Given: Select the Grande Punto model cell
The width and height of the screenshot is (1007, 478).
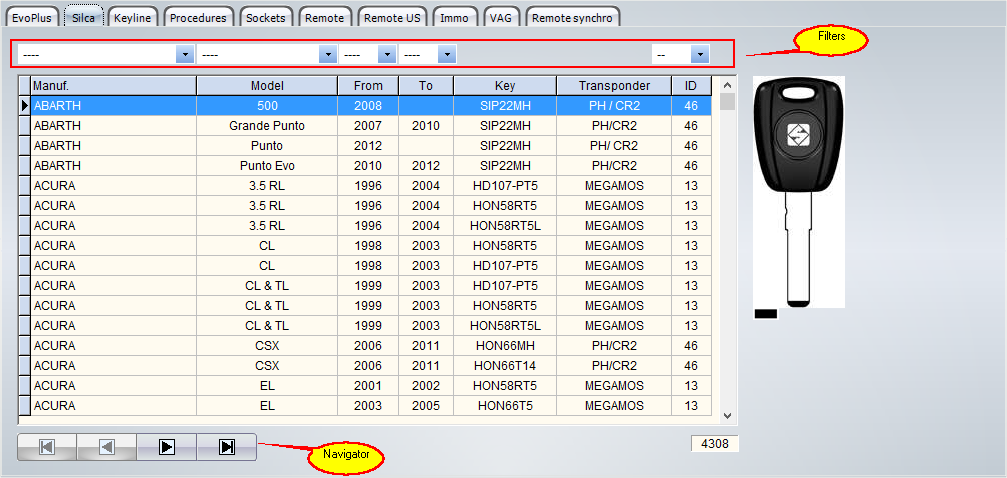Looking at the screenshot, I should click(x=267, y=126).
